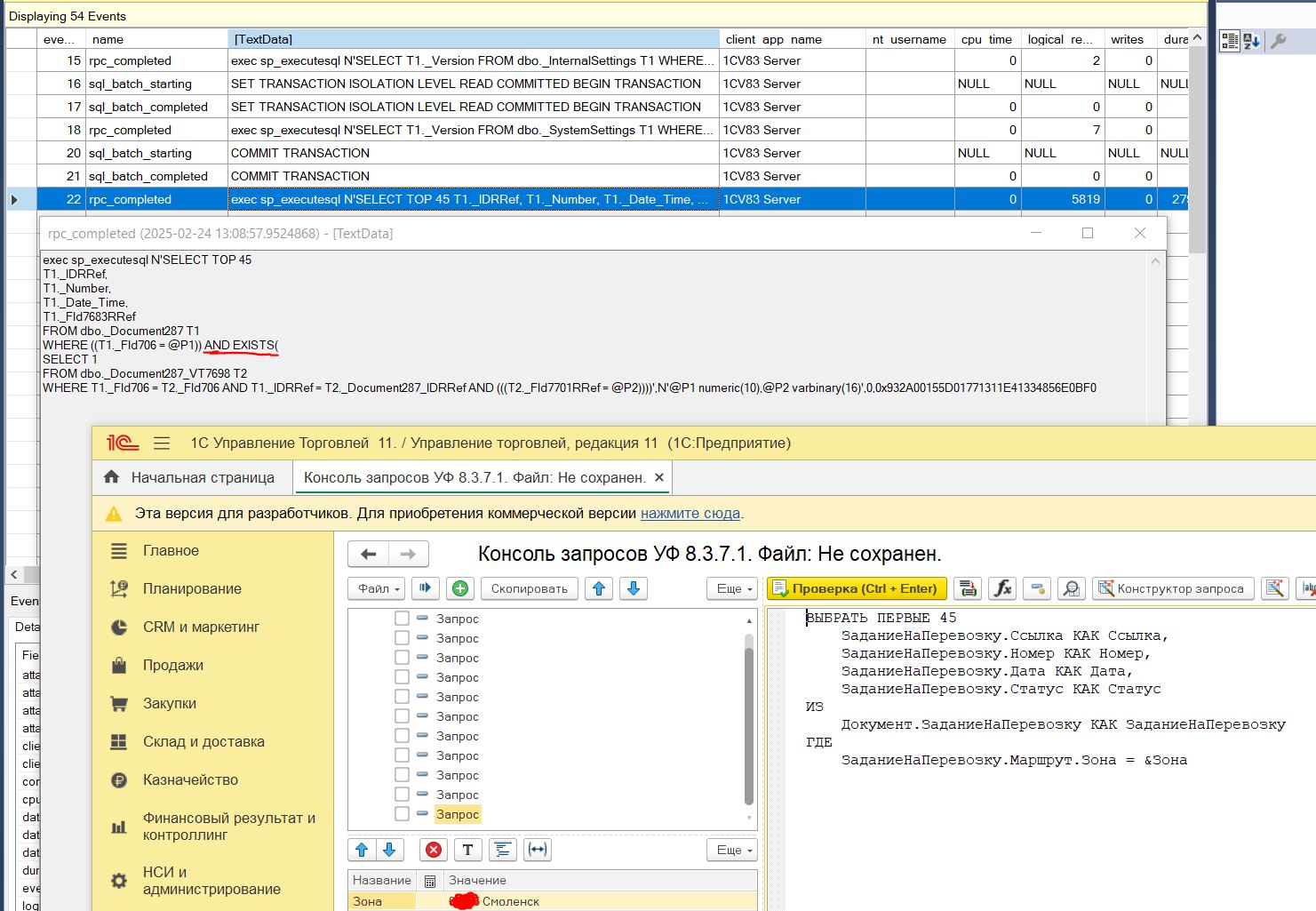The image size is (1316, 911).
Task: Follow the нажмите сюда link
Action: tap(690, 513)
